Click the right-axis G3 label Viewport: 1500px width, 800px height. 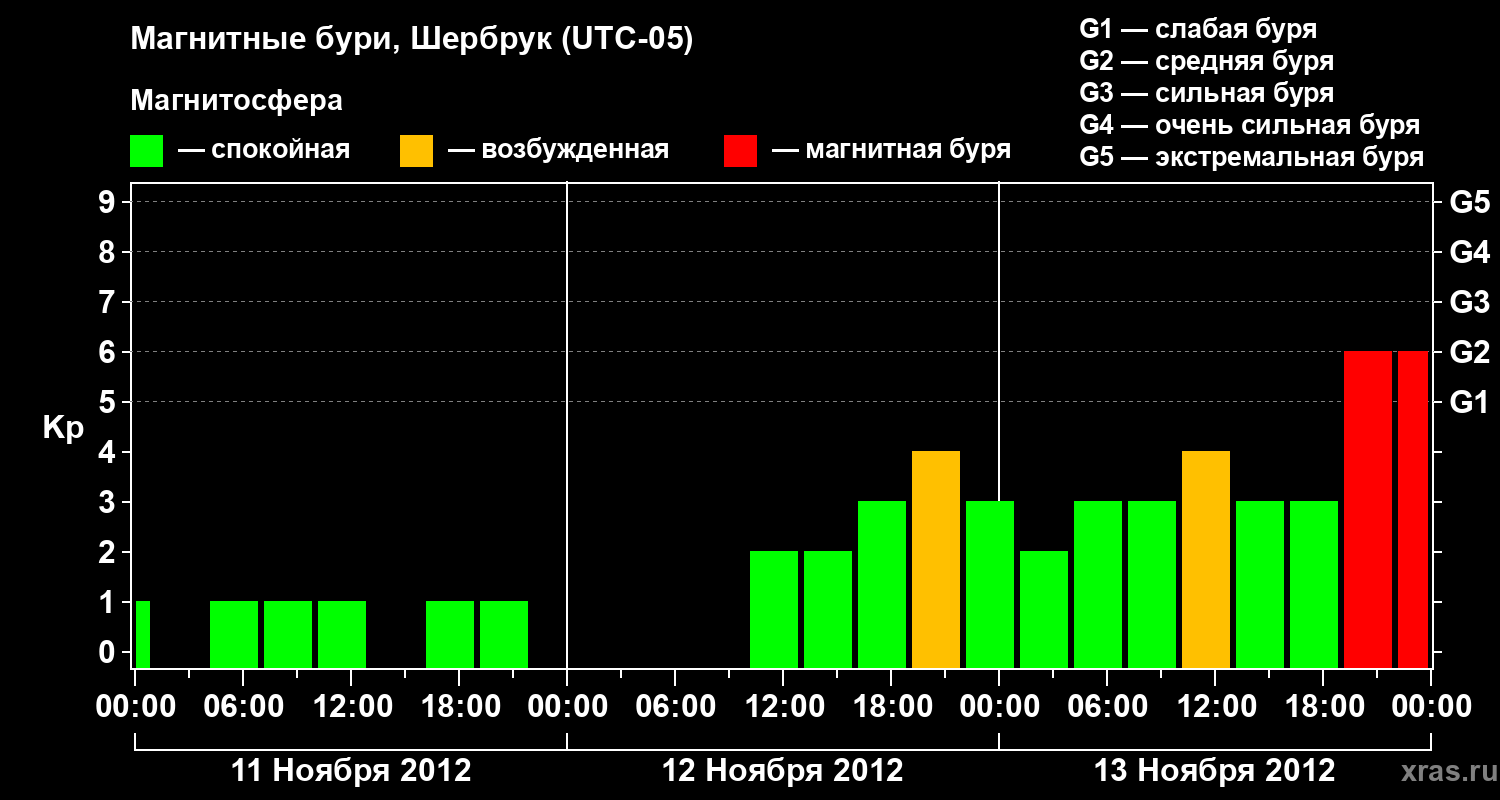(1470, 302)
